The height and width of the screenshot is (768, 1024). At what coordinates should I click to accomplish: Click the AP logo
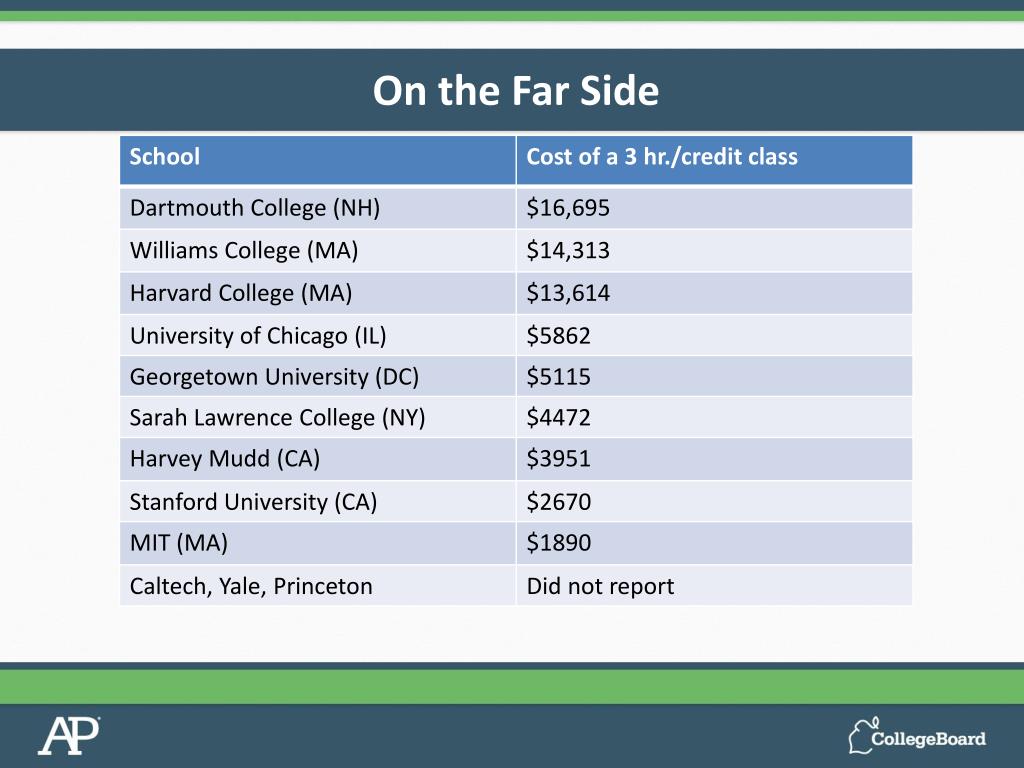click(x=69, y=736)
